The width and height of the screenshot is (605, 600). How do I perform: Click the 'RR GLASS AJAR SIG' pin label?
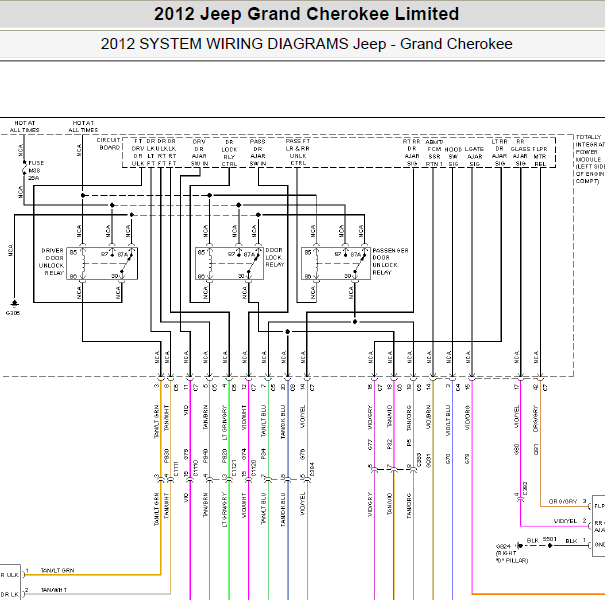[520, 153]
